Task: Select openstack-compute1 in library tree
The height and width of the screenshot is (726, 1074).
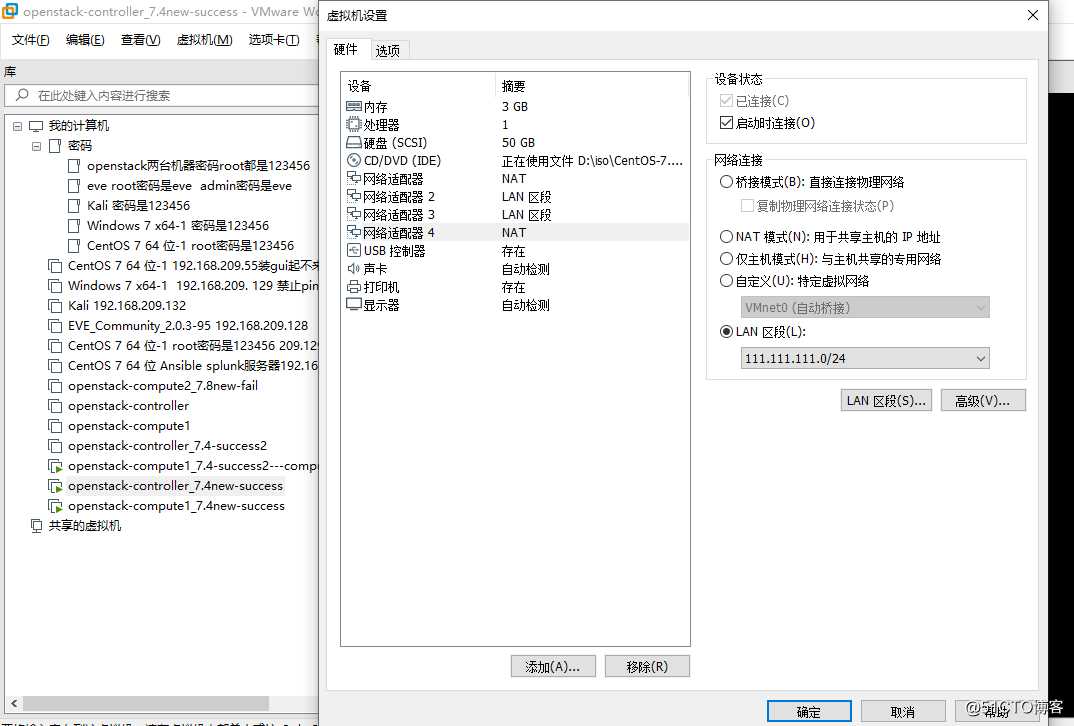Action: 129,426
